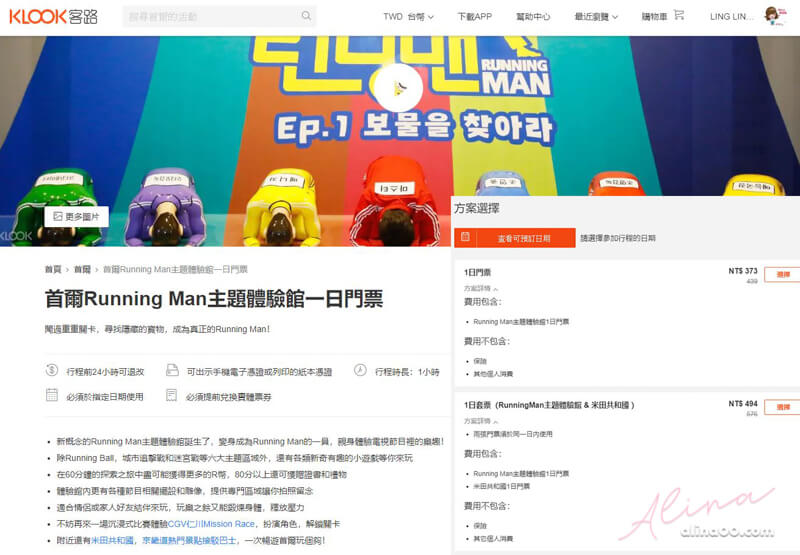Open the 幫助中心 menu item

533,16
